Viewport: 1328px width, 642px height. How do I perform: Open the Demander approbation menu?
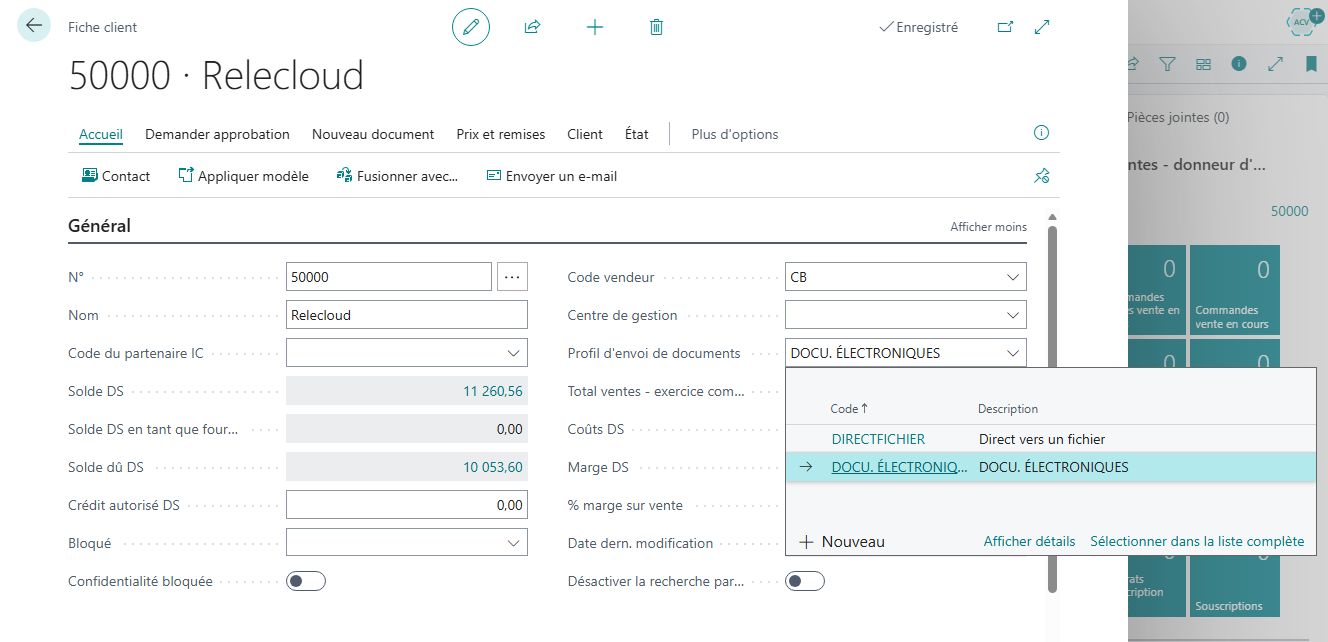pos(217,134)
